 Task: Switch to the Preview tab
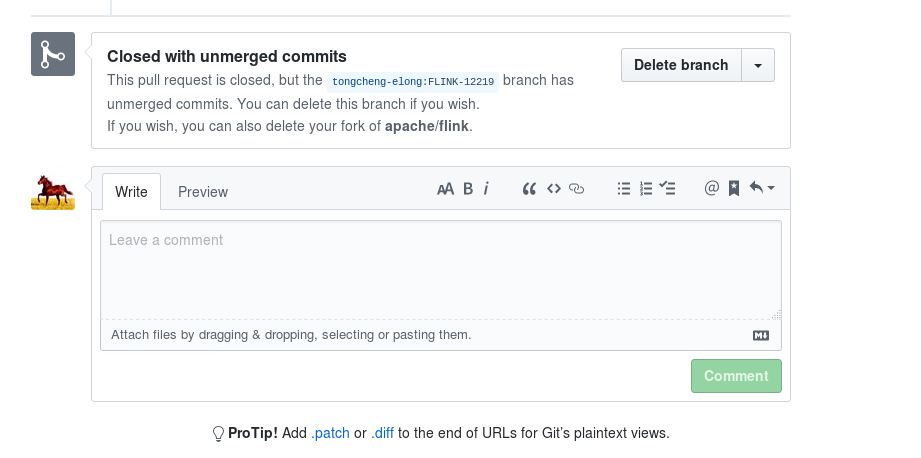(203, 192)
